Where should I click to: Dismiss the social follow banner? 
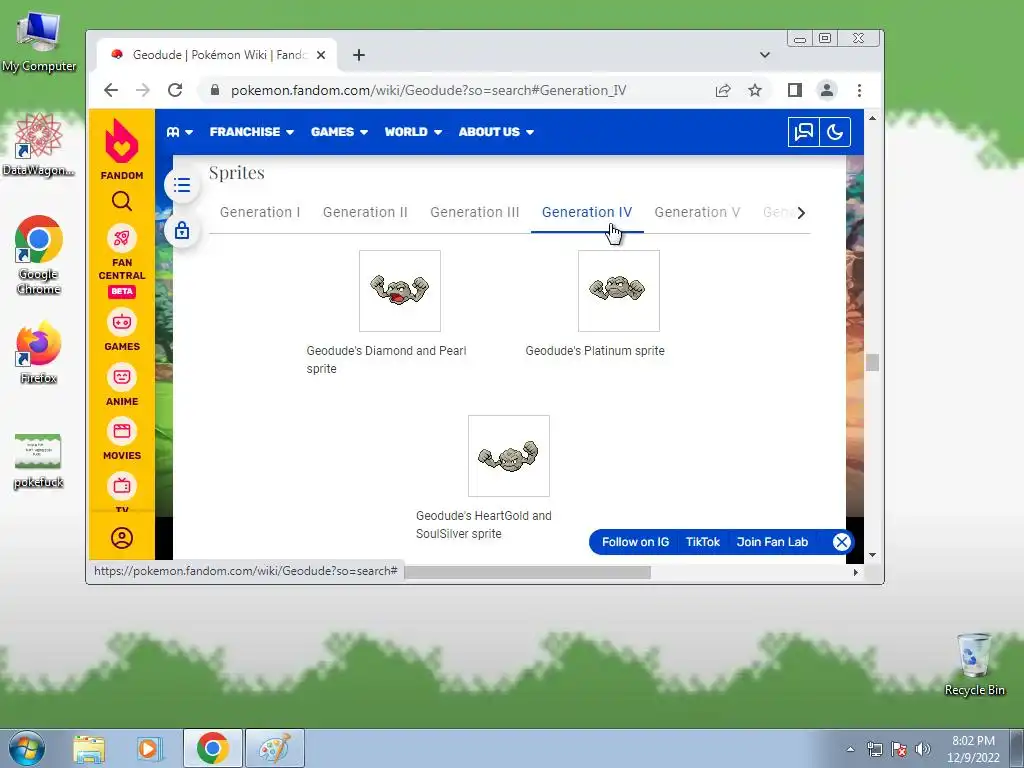click(x=842, y=541)
